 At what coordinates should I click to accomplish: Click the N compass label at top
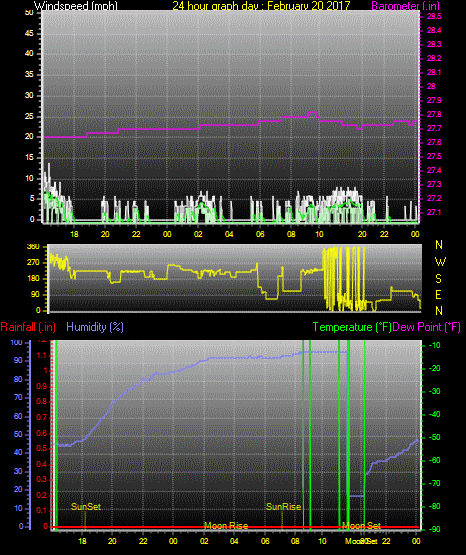pyautogui.click(x=439, y=245)
